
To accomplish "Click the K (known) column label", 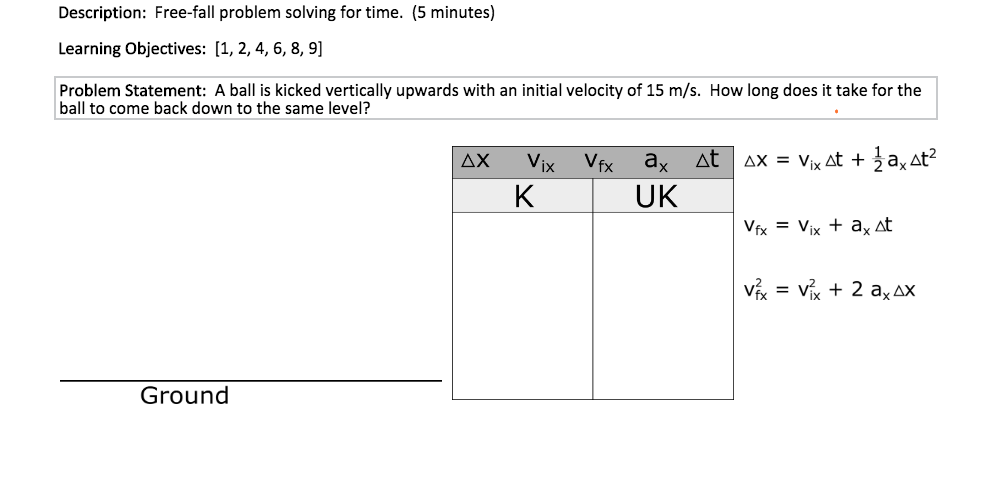I will click(x=522, y=196).
